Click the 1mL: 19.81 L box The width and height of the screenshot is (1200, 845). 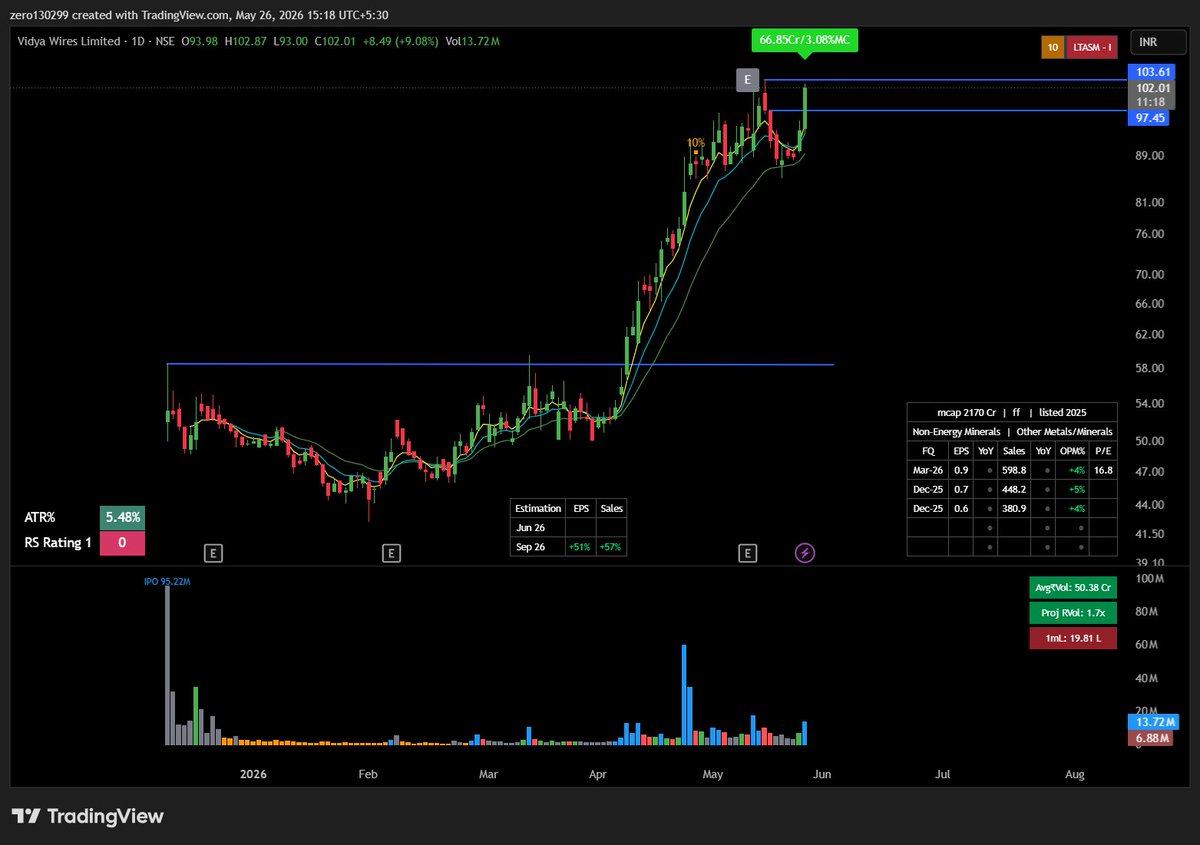(x=1072, y=638)
